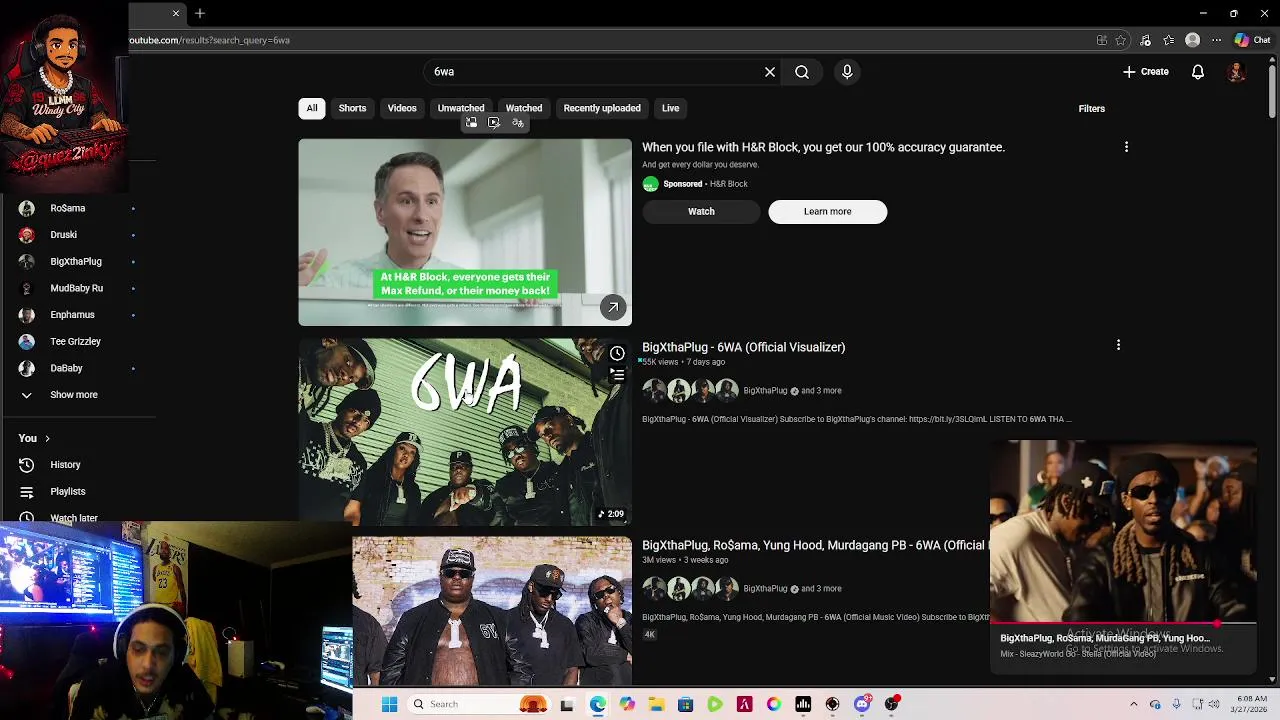This screenshot has width=1280, height=720.
Task: Open the H&R Block ad thumbnail
Action: [465, 232]
